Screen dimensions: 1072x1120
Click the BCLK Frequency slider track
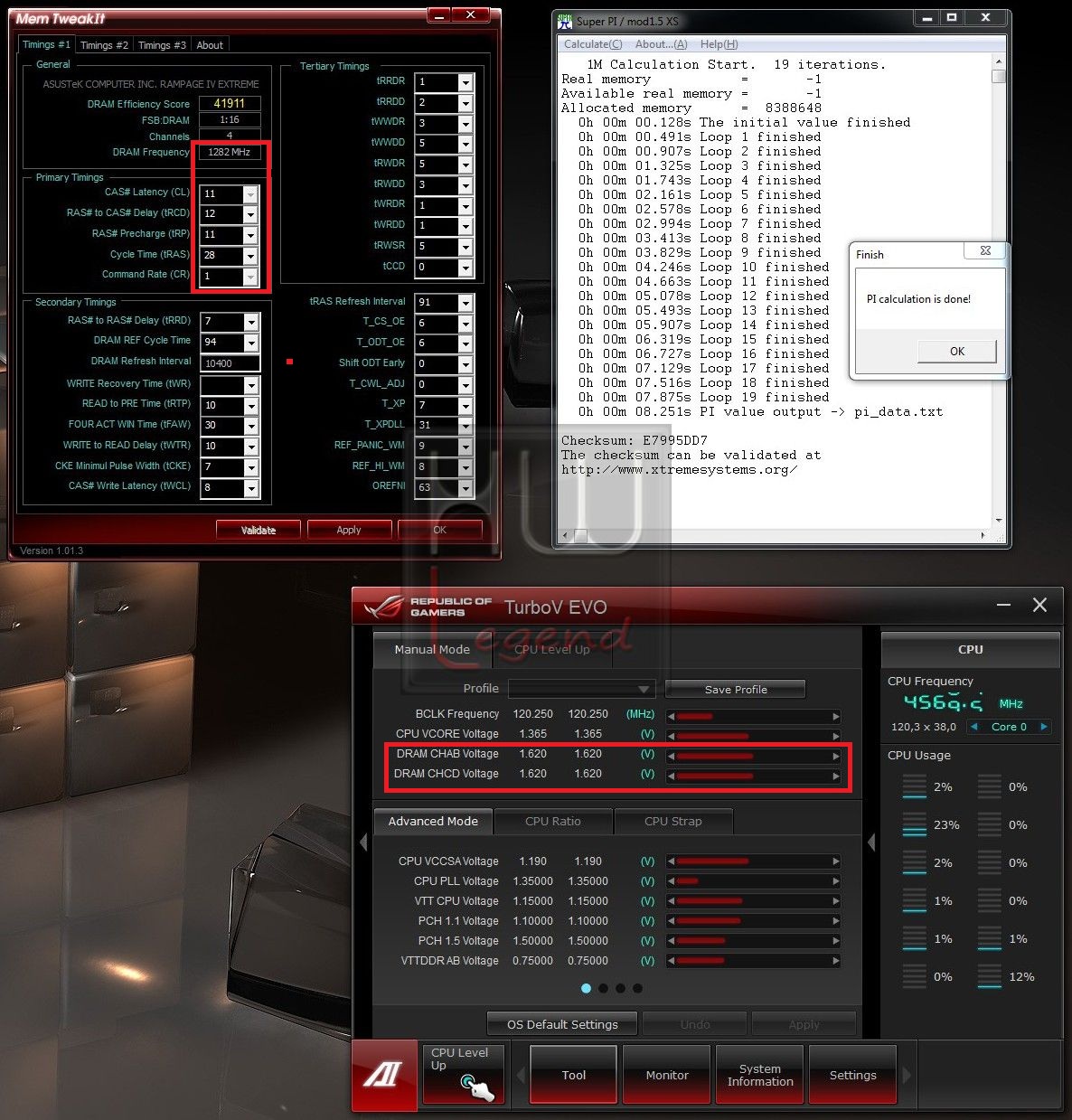pos(754,716)
